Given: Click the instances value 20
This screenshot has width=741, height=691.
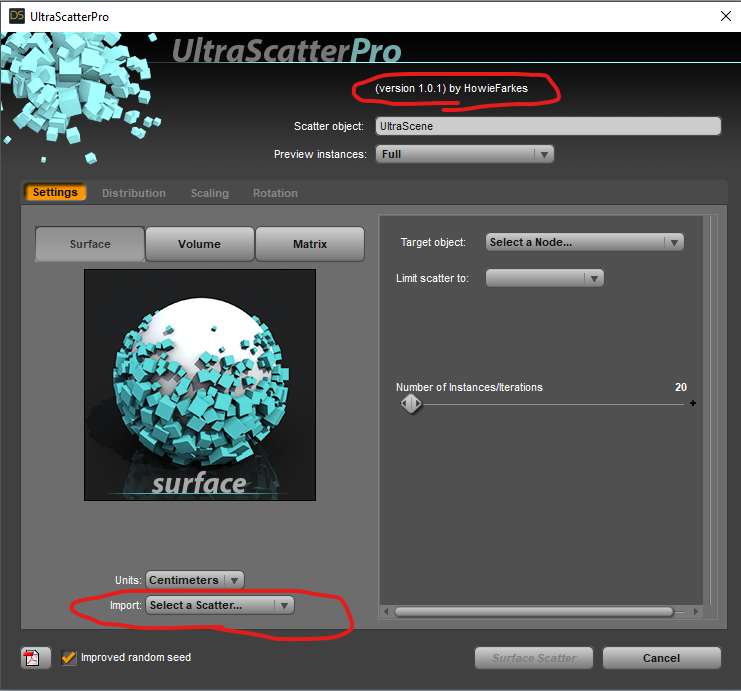Looking at the screenshot, I should tap(681, 387).
